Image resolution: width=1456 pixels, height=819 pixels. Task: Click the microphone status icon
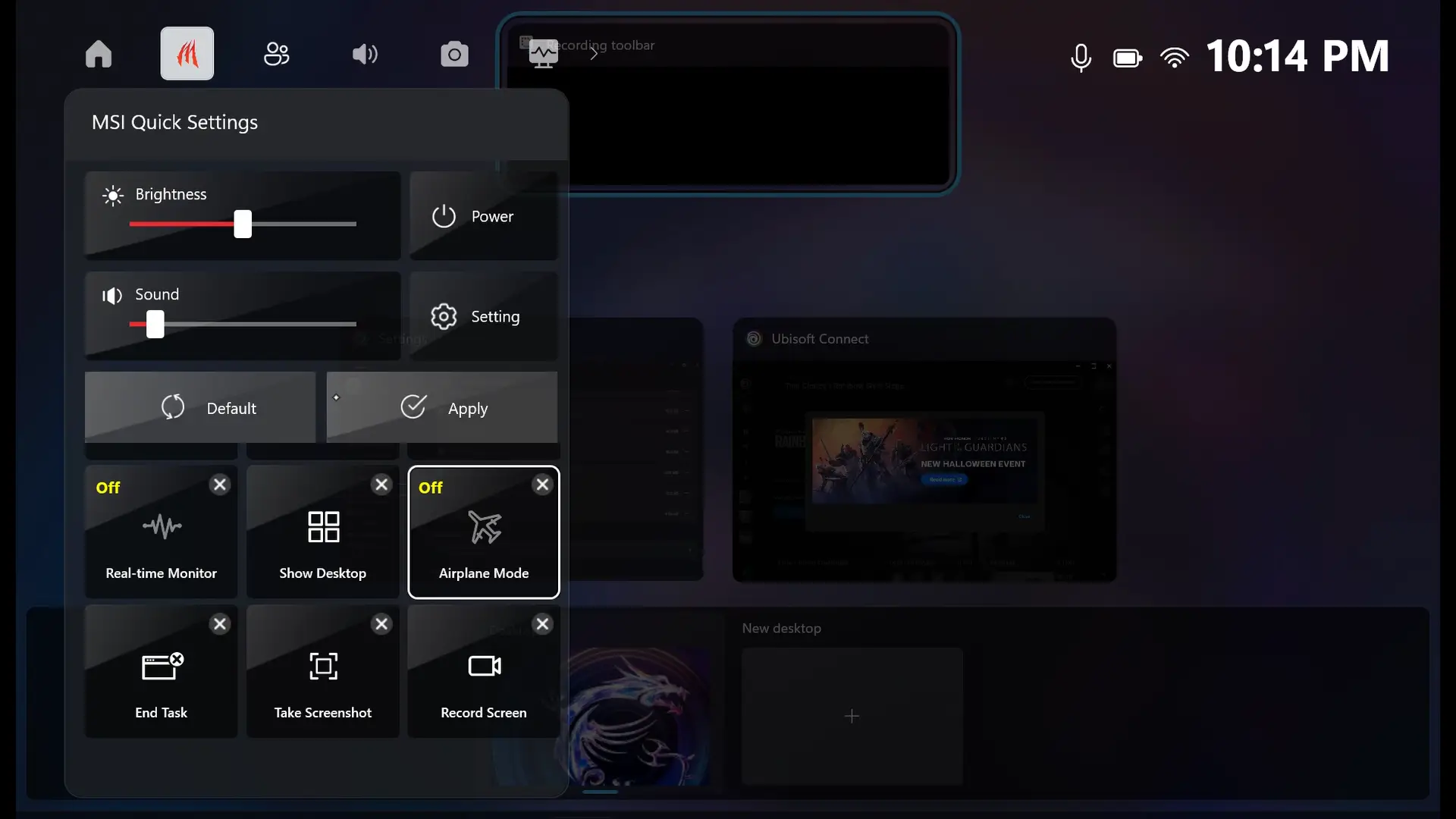click(1081, 58)
